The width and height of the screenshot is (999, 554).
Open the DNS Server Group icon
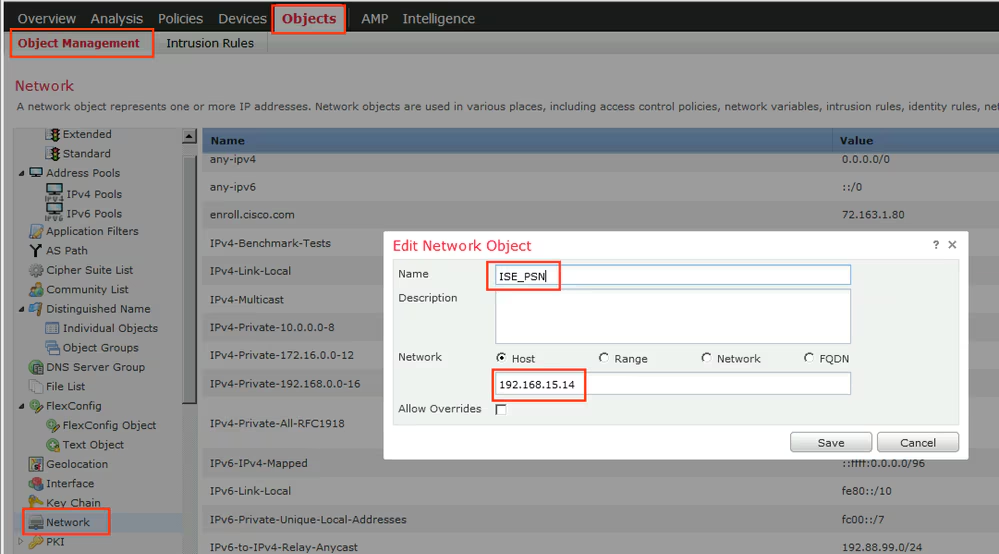coord(36,367)
